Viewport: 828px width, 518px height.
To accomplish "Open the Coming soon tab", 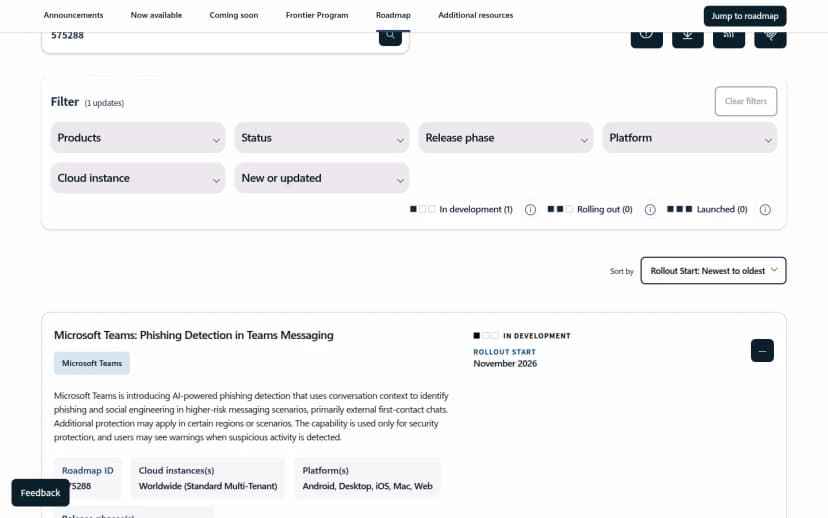I will [x=234, y=15].
